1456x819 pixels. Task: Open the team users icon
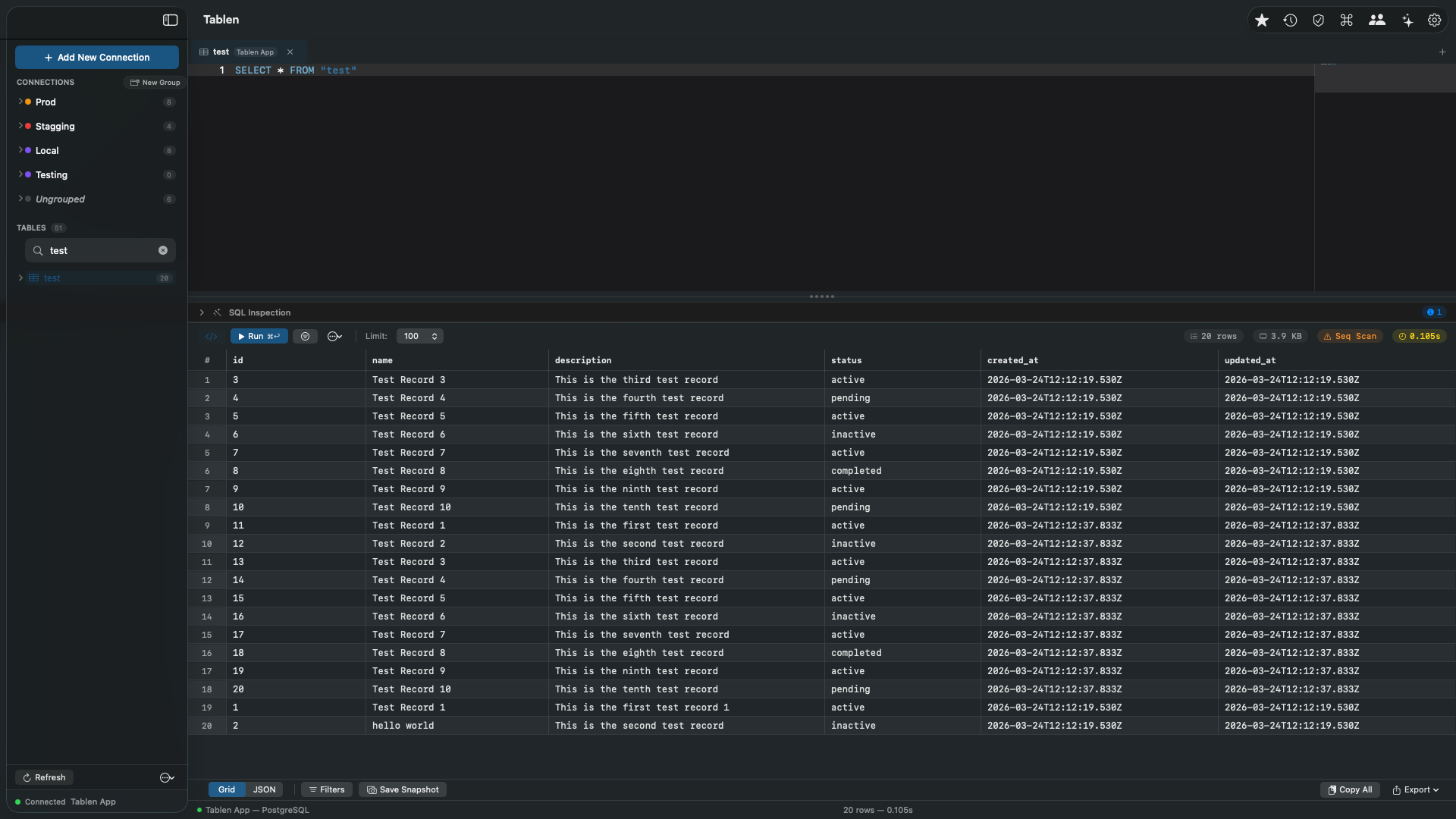(1377, 20)
